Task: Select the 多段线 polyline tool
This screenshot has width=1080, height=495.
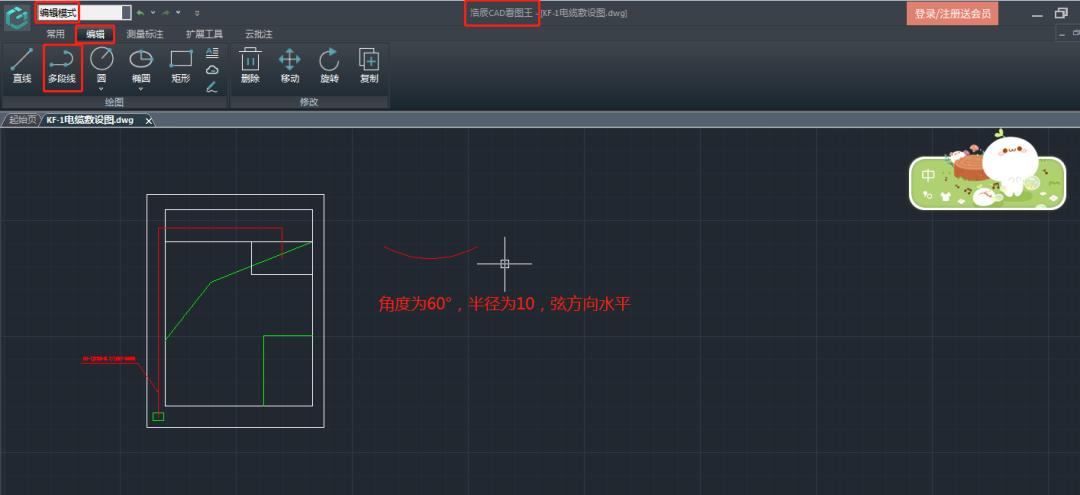Action: click(62, 67)
